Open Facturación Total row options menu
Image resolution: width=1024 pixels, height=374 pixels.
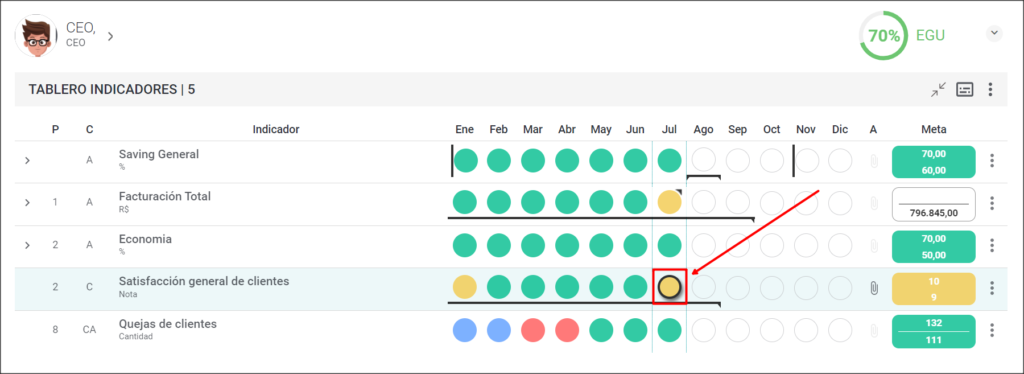coord(992,203)
